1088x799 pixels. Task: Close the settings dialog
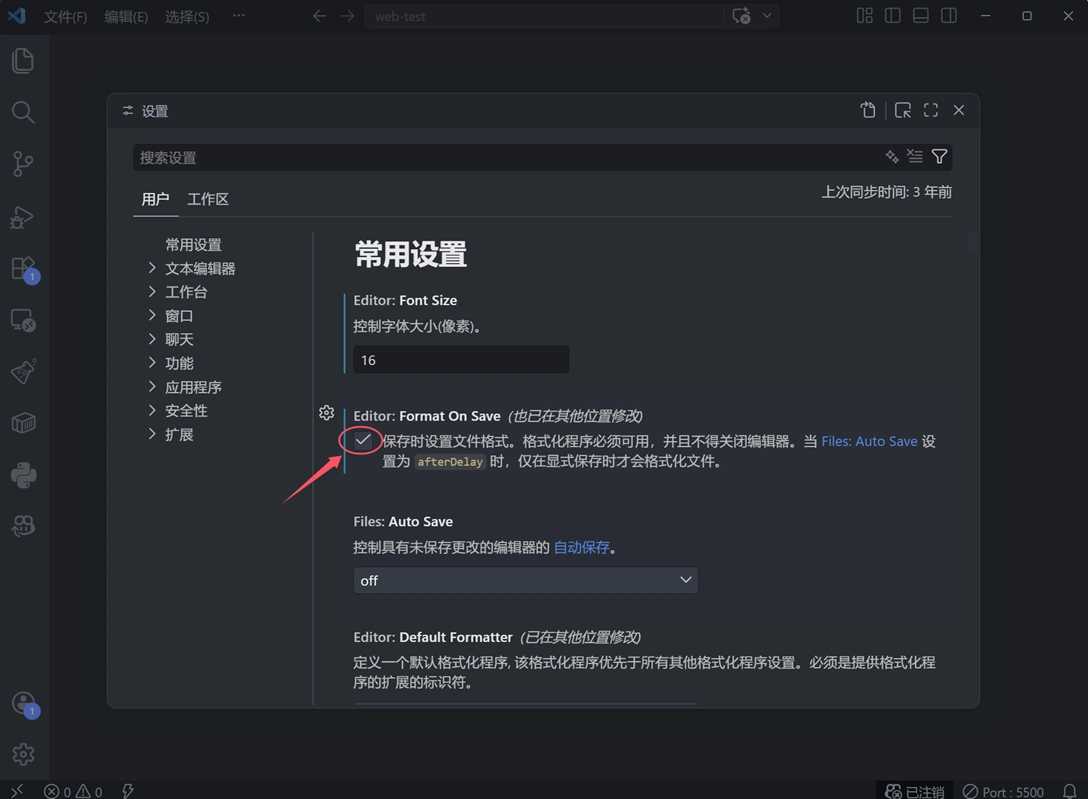tap(959, 110)
